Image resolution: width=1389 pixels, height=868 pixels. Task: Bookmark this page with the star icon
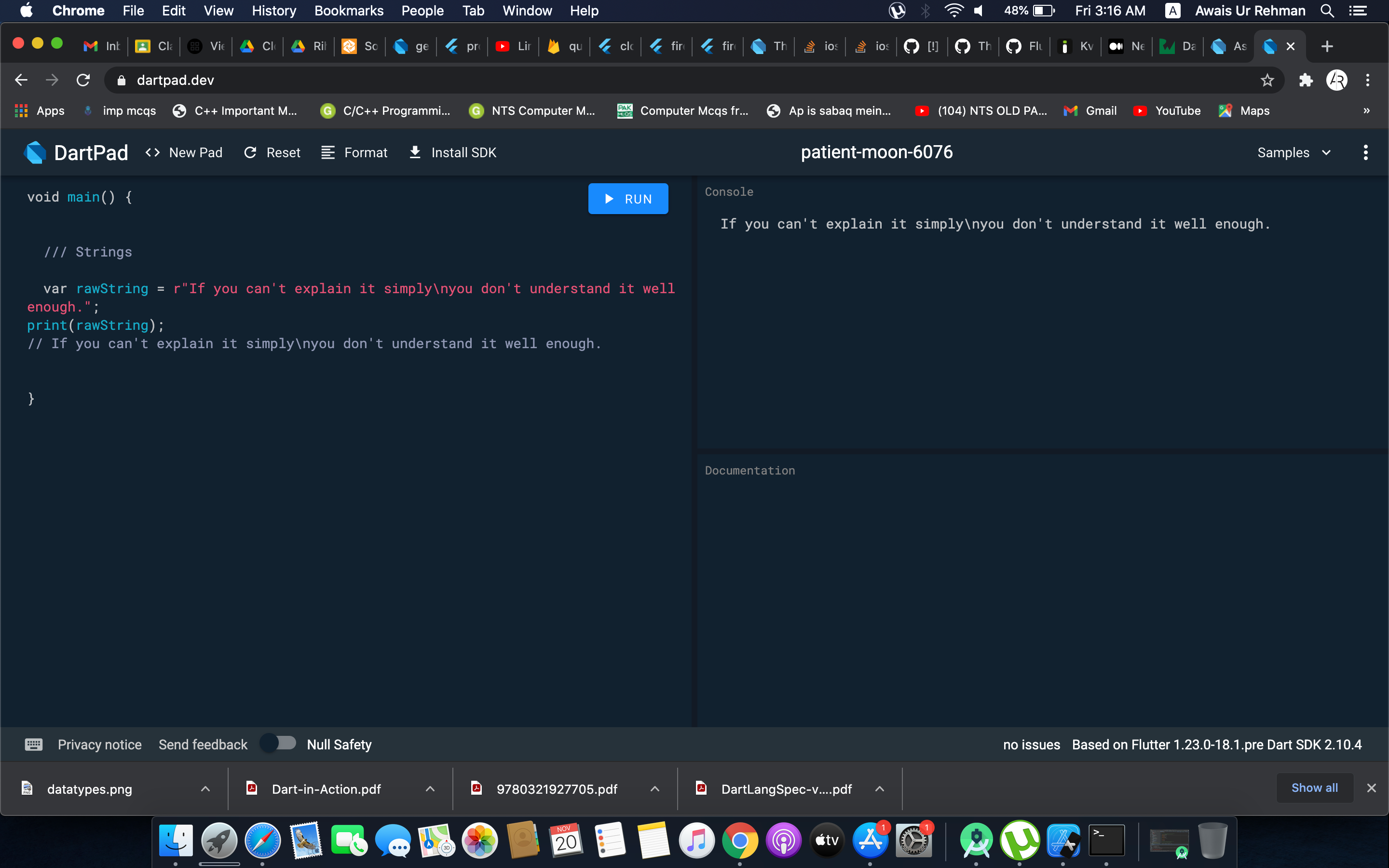click(1267, 81)
